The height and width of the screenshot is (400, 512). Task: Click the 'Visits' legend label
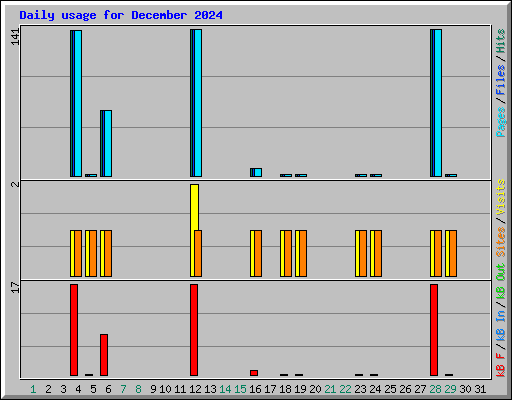pyautogui.click(x=501, y=198)
